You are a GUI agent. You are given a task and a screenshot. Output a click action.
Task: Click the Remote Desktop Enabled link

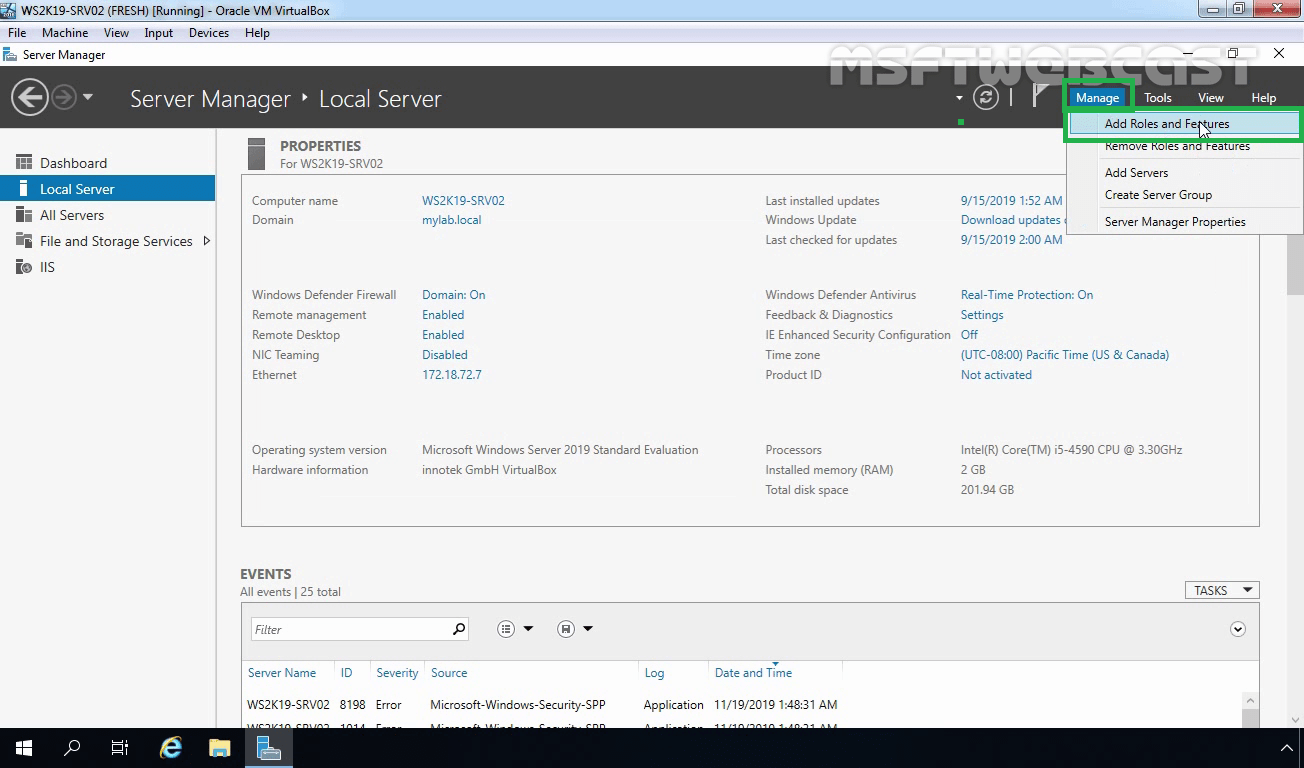tap(443, 334)
